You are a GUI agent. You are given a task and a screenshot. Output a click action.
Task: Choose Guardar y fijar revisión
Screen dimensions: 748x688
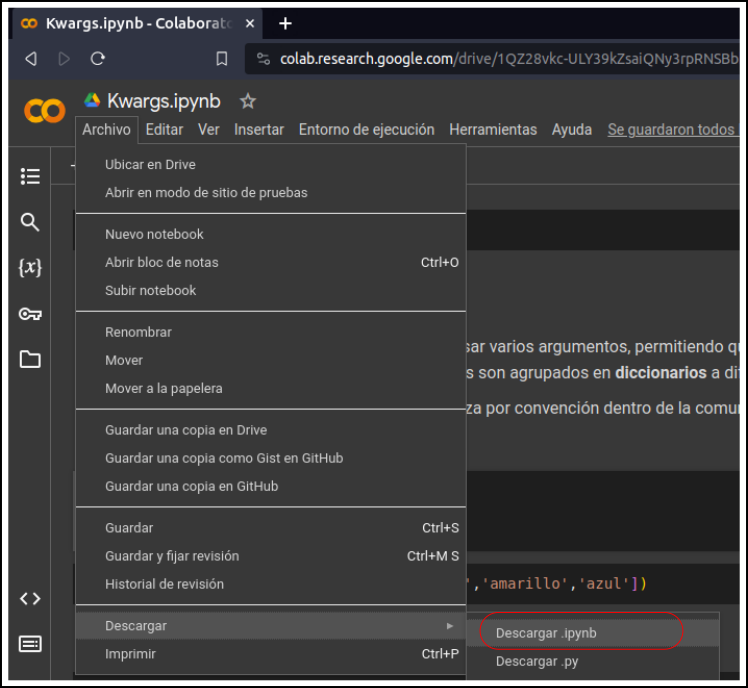(x=271, y=556)
